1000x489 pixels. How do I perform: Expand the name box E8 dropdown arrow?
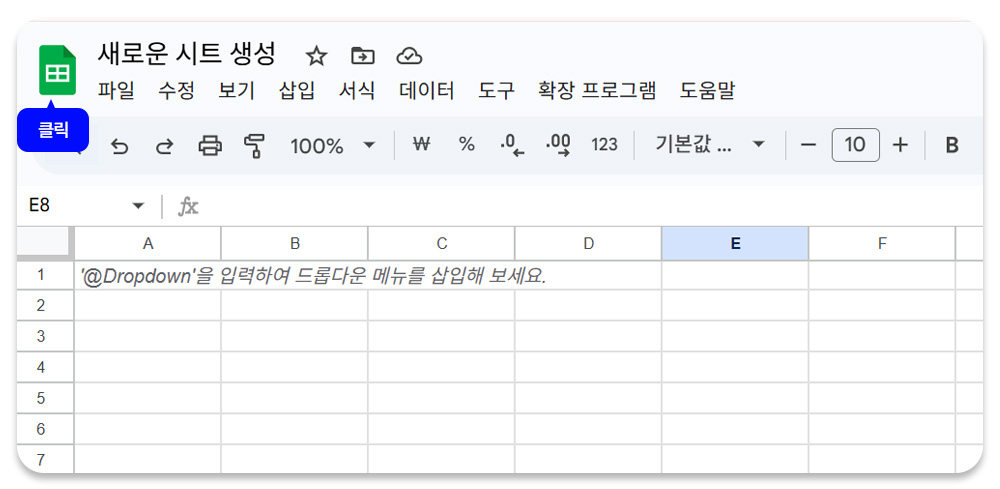(138, 206)
